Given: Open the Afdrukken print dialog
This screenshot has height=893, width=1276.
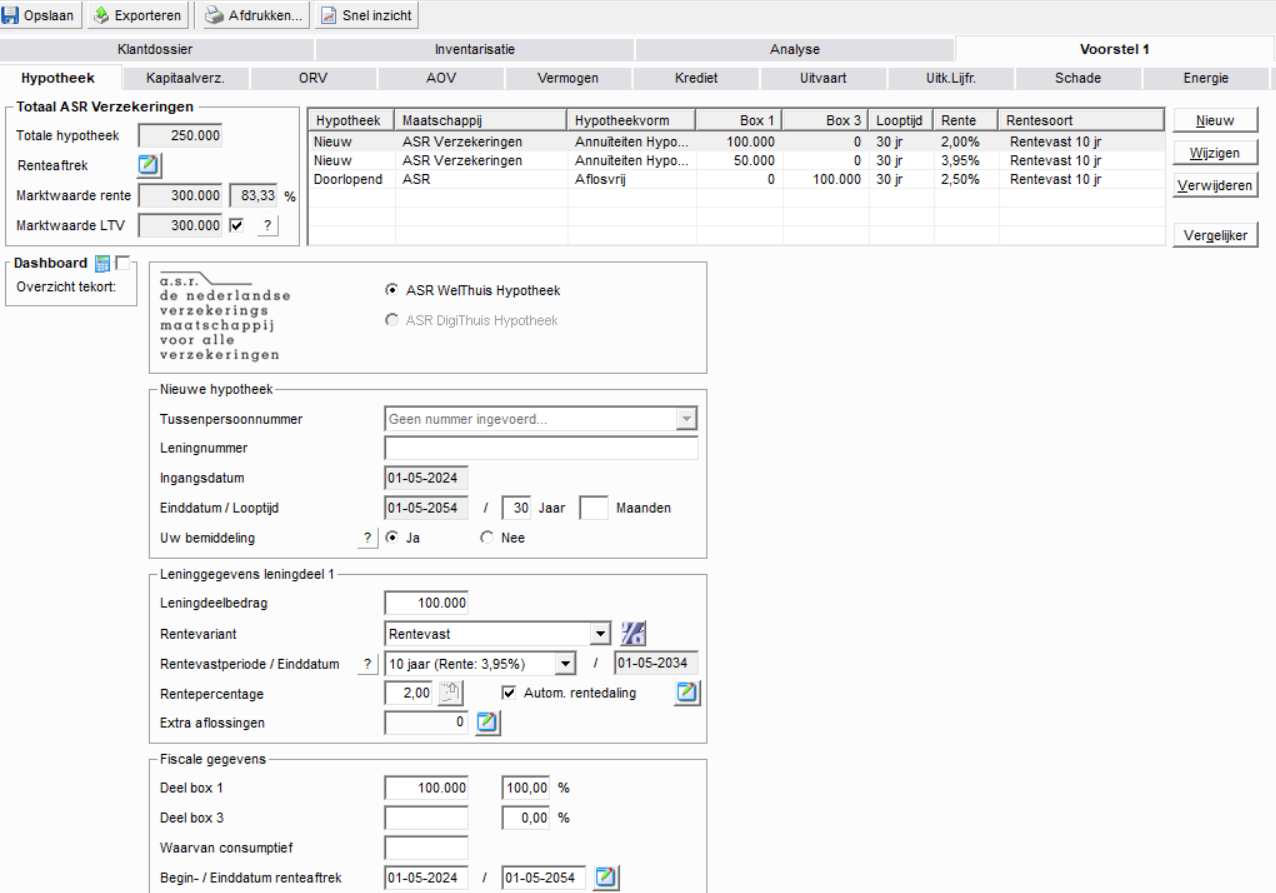Looking at the screenshot, I should pyautogui.click(x=255, y=15).
